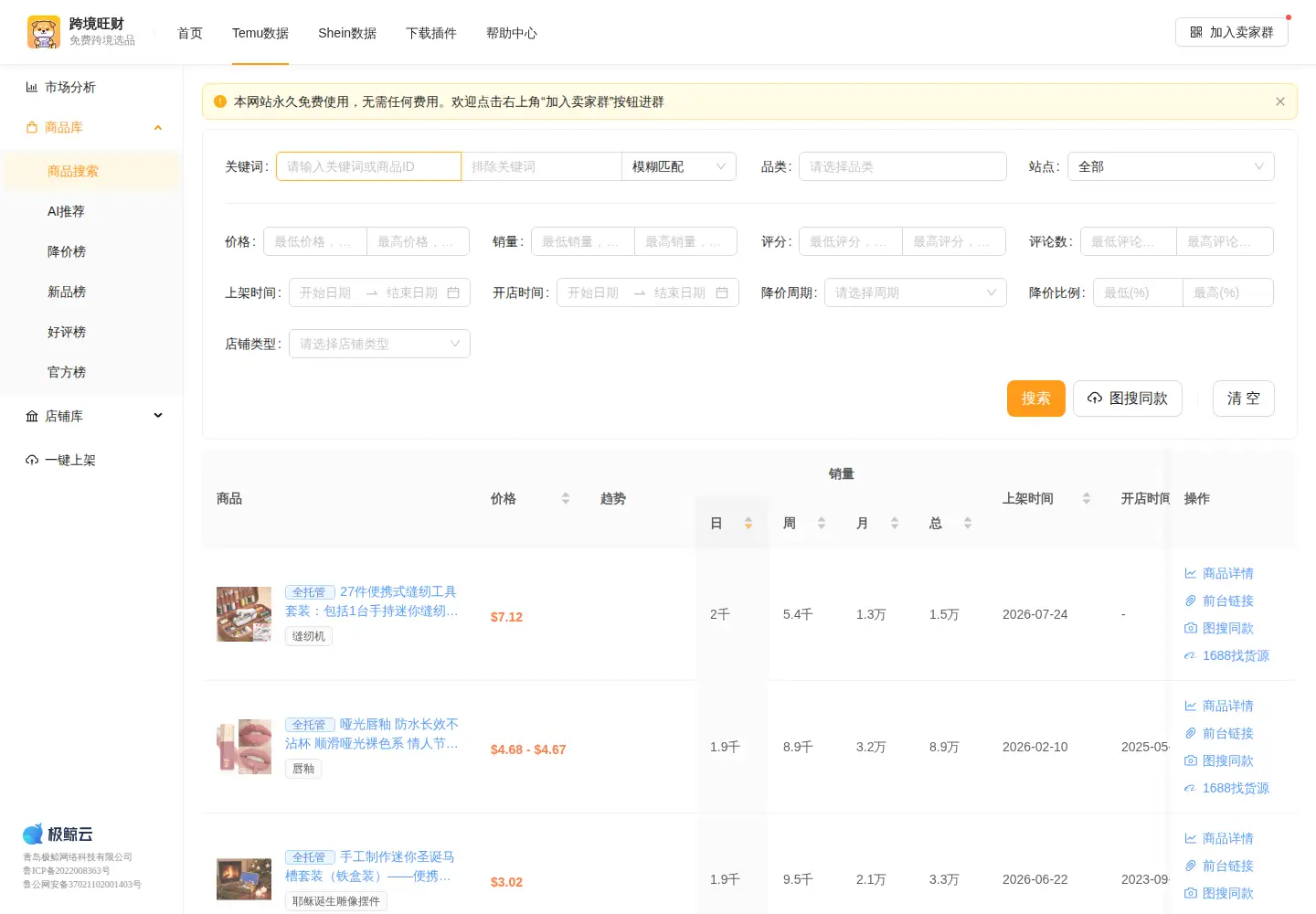Collapse the 商品库 sidebar section chevron
Screen dimensions: 1316x914
[158, 127]
